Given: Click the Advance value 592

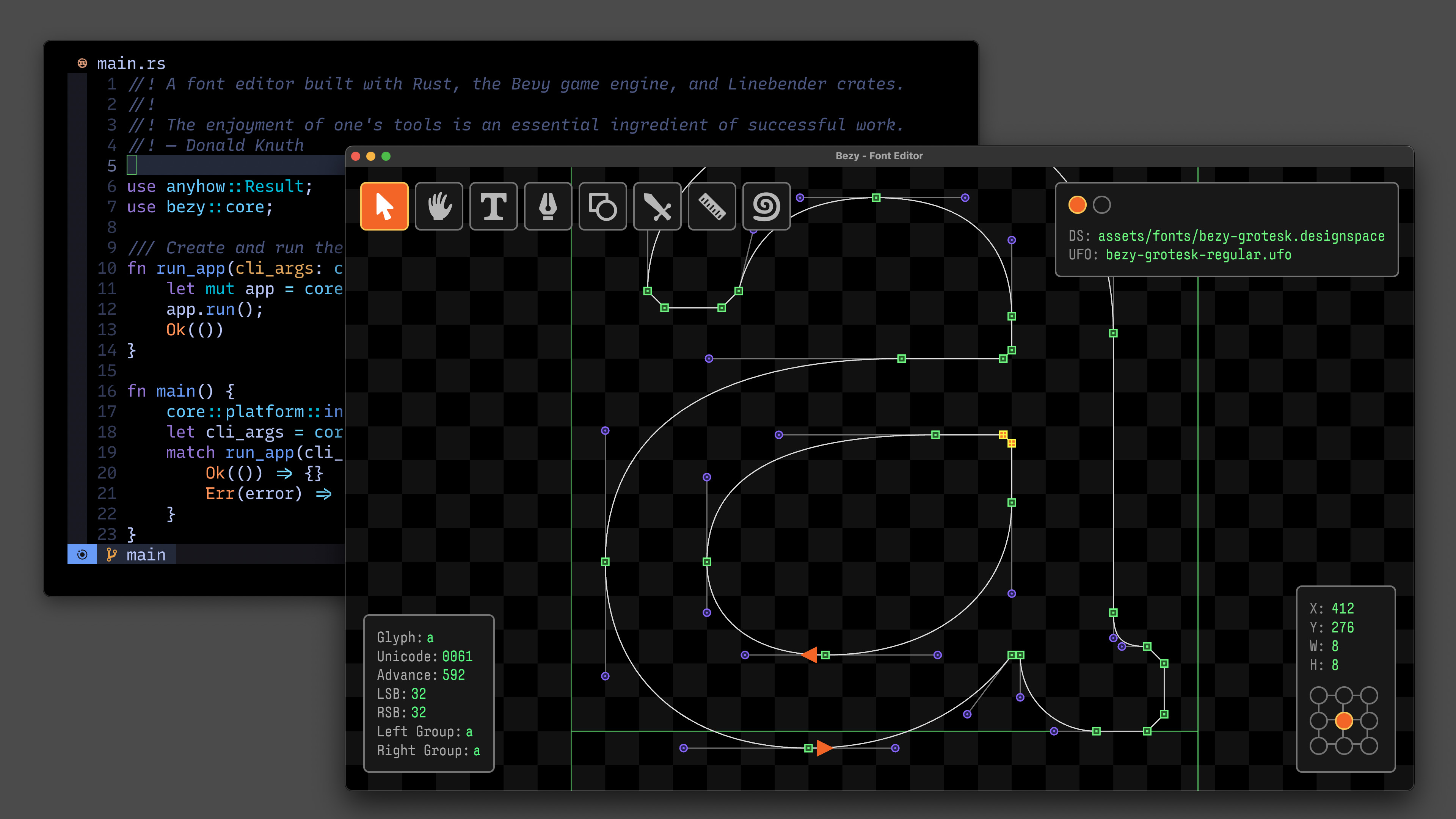Looking at the screenshot, I should (453, 675).
